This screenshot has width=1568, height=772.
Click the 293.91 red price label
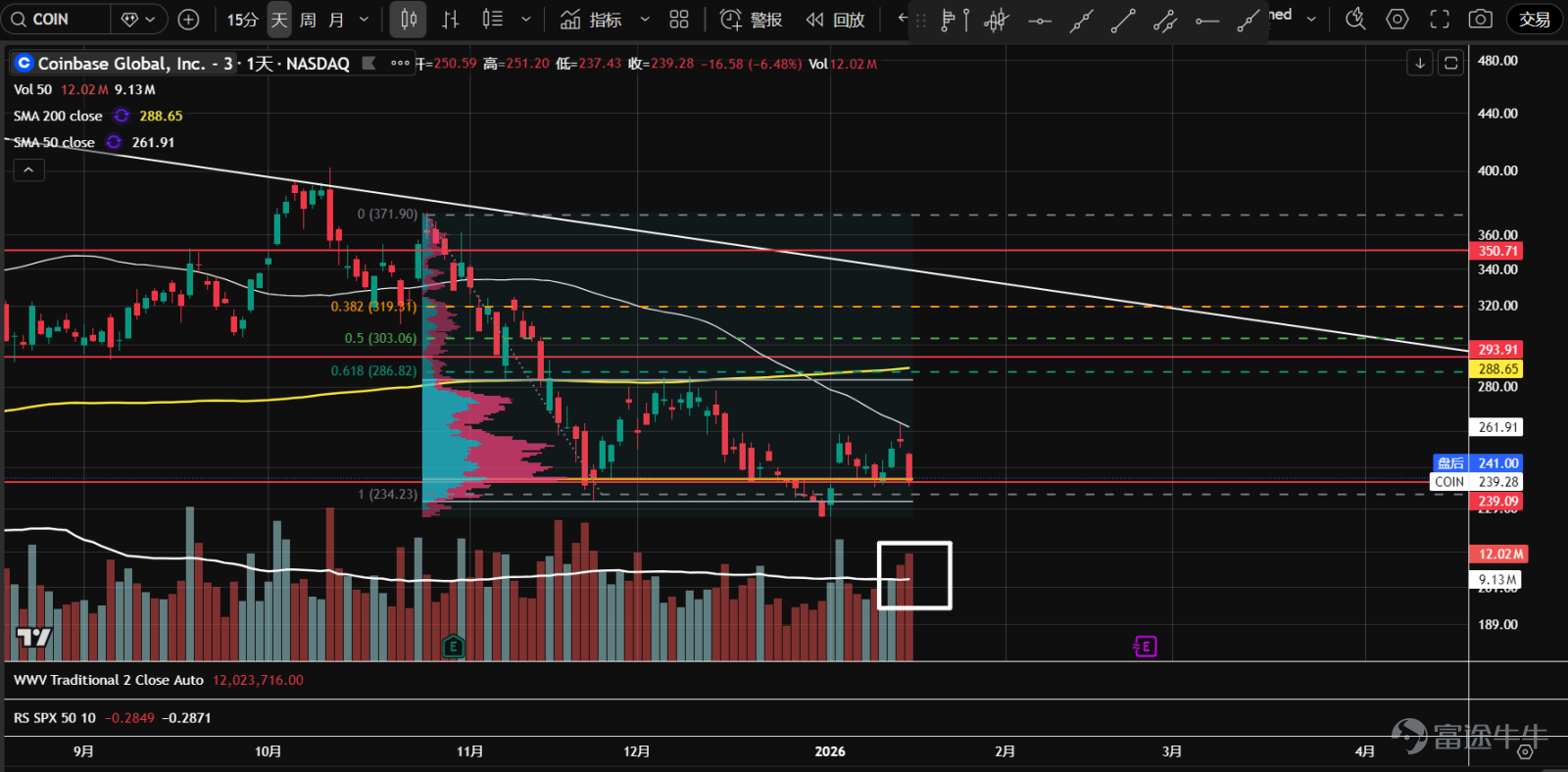[1497, 350]
